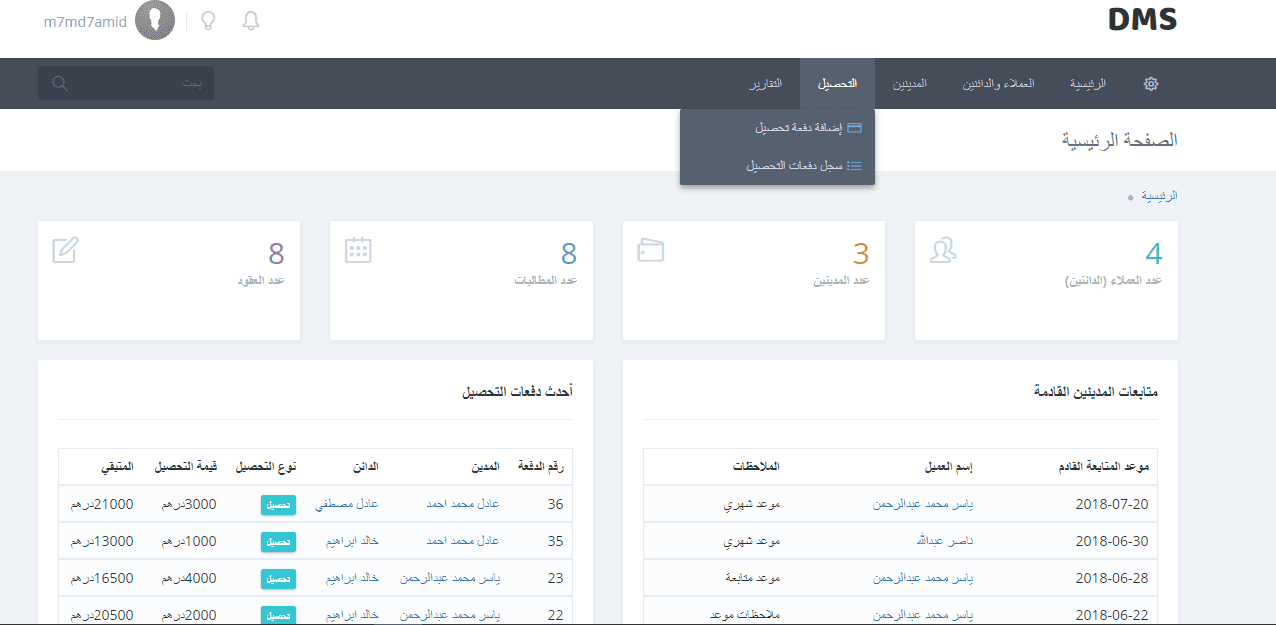Click the lightbulb icon in header
This screenshot has width=1276, height=625.
click(x=209, y=21)
